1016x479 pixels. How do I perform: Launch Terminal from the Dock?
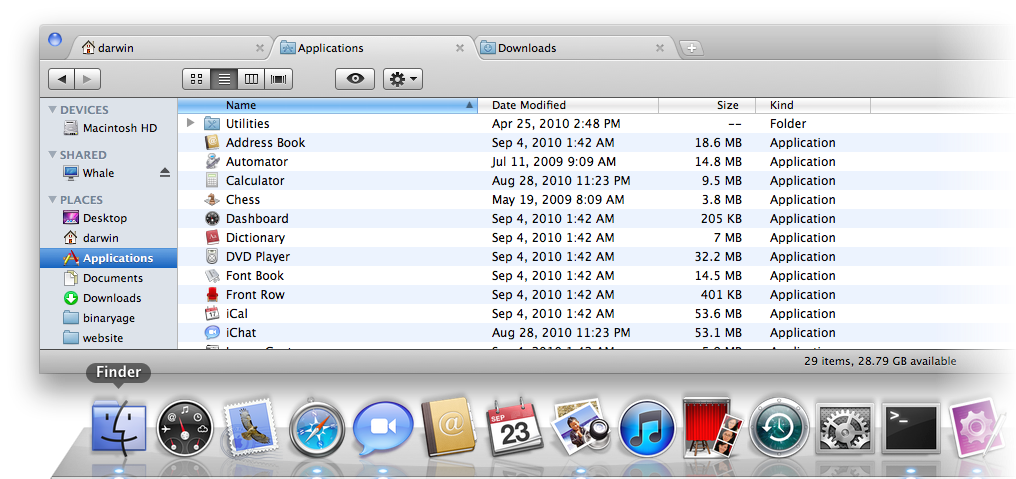pos(912,427)
